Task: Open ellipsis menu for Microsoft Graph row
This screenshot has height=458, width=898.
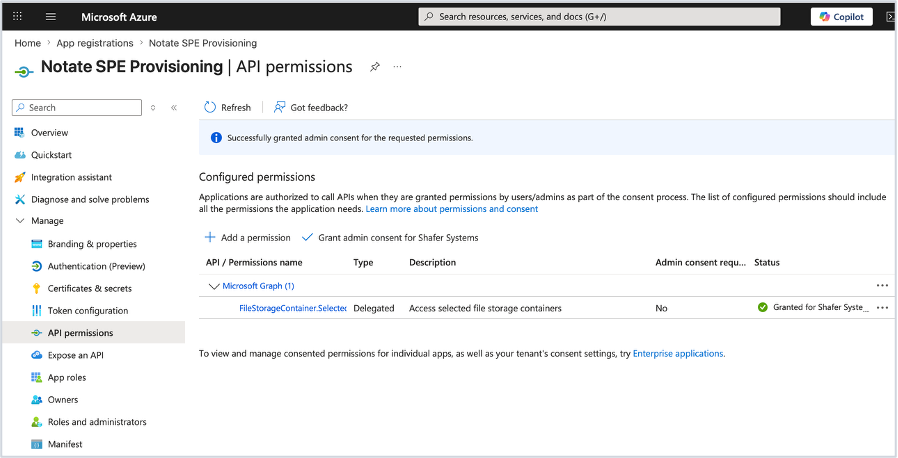Action: pyautogui.click(x=882, y=285)
